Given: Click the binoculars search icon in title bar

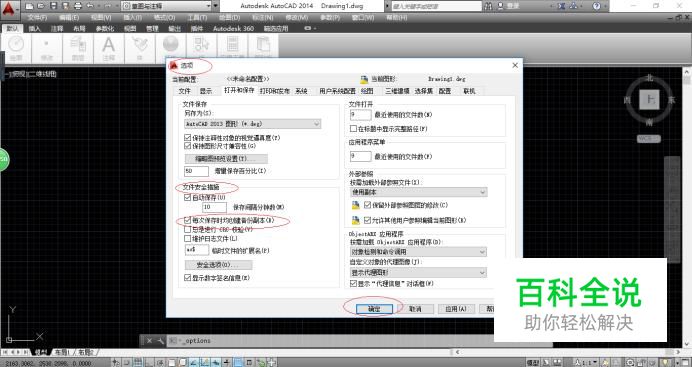Looking at the screenshot, I should tap(489, 6).
